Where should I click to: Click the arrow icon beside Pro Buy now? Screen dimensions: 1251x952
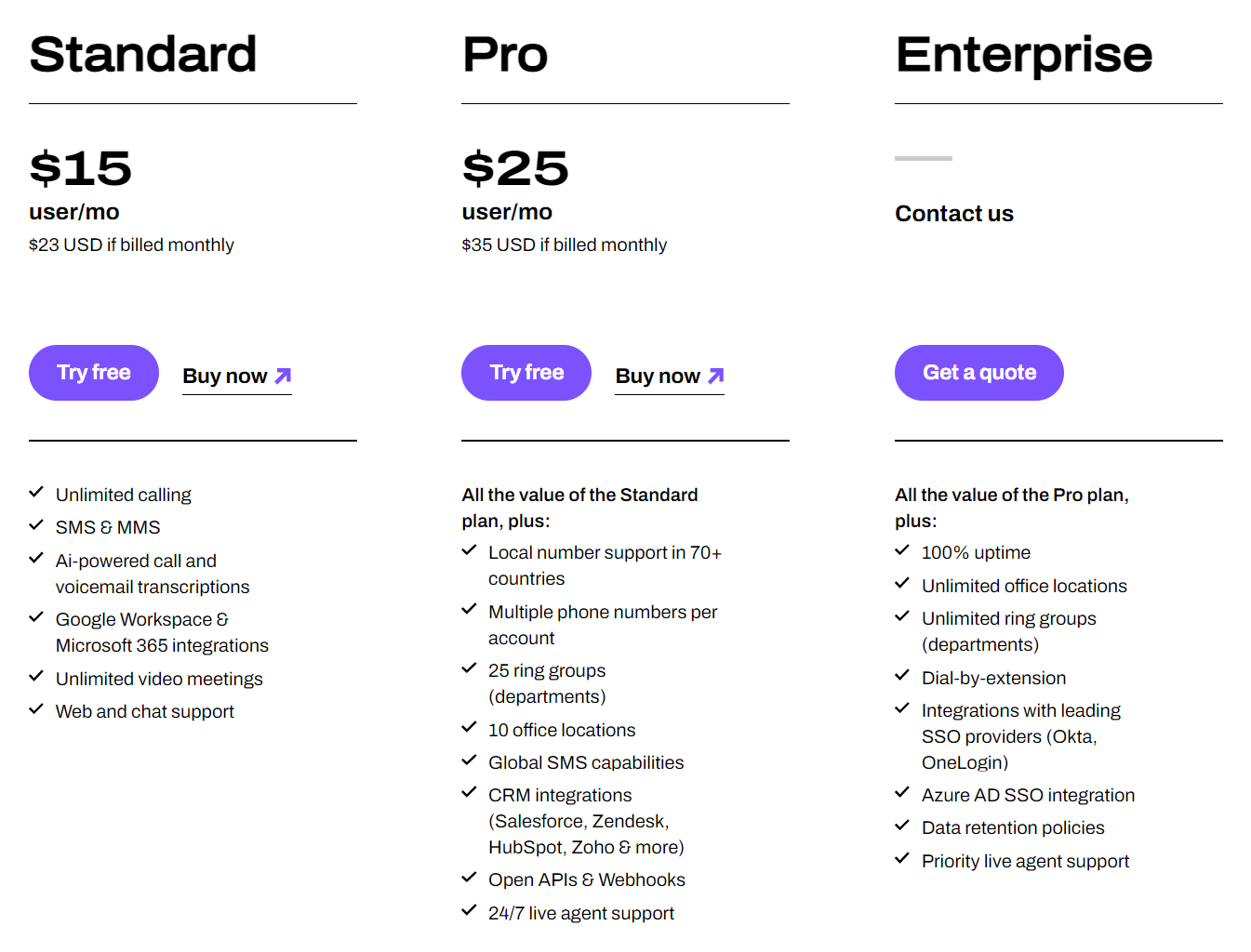(716, 376)
